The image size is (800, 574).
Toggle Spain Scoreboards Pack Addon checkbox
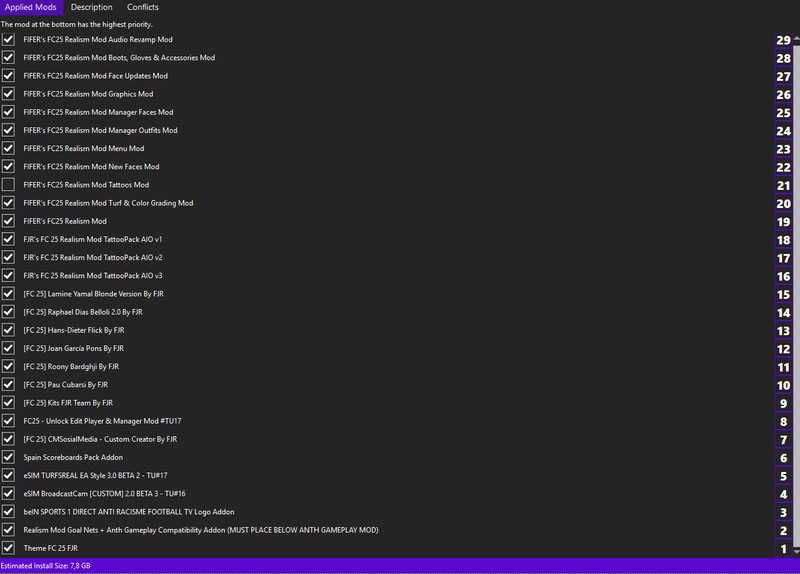tap(8, 457)
